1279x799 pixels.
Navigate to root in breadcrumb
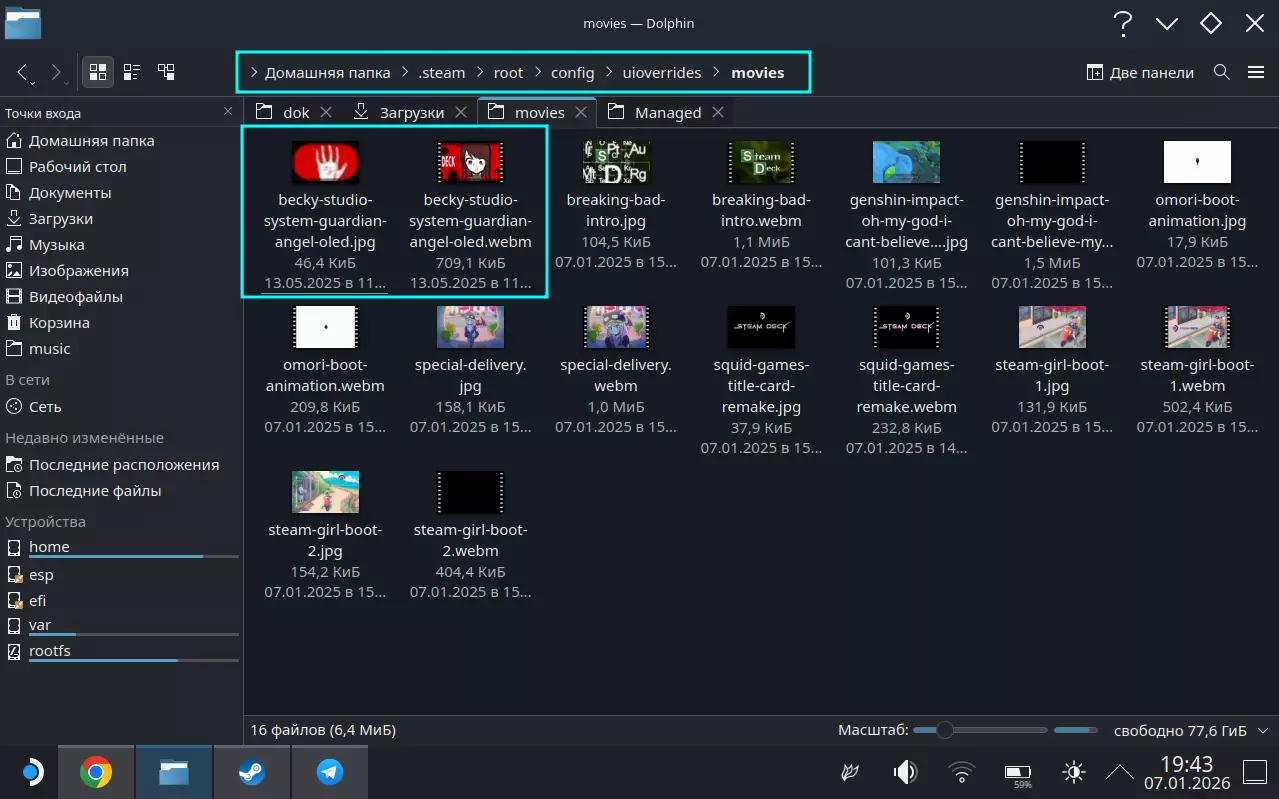click(x=508, y=72)
